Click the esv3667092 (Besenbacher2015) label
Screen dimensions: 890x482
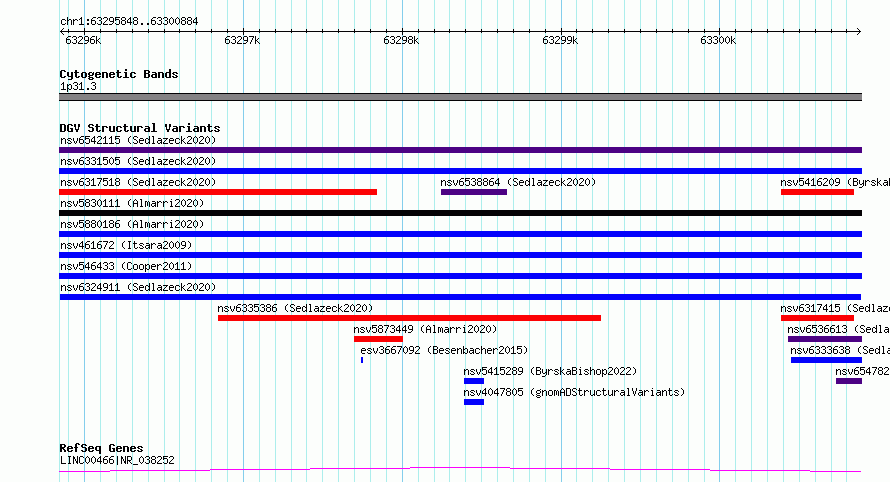pos(444,350)
